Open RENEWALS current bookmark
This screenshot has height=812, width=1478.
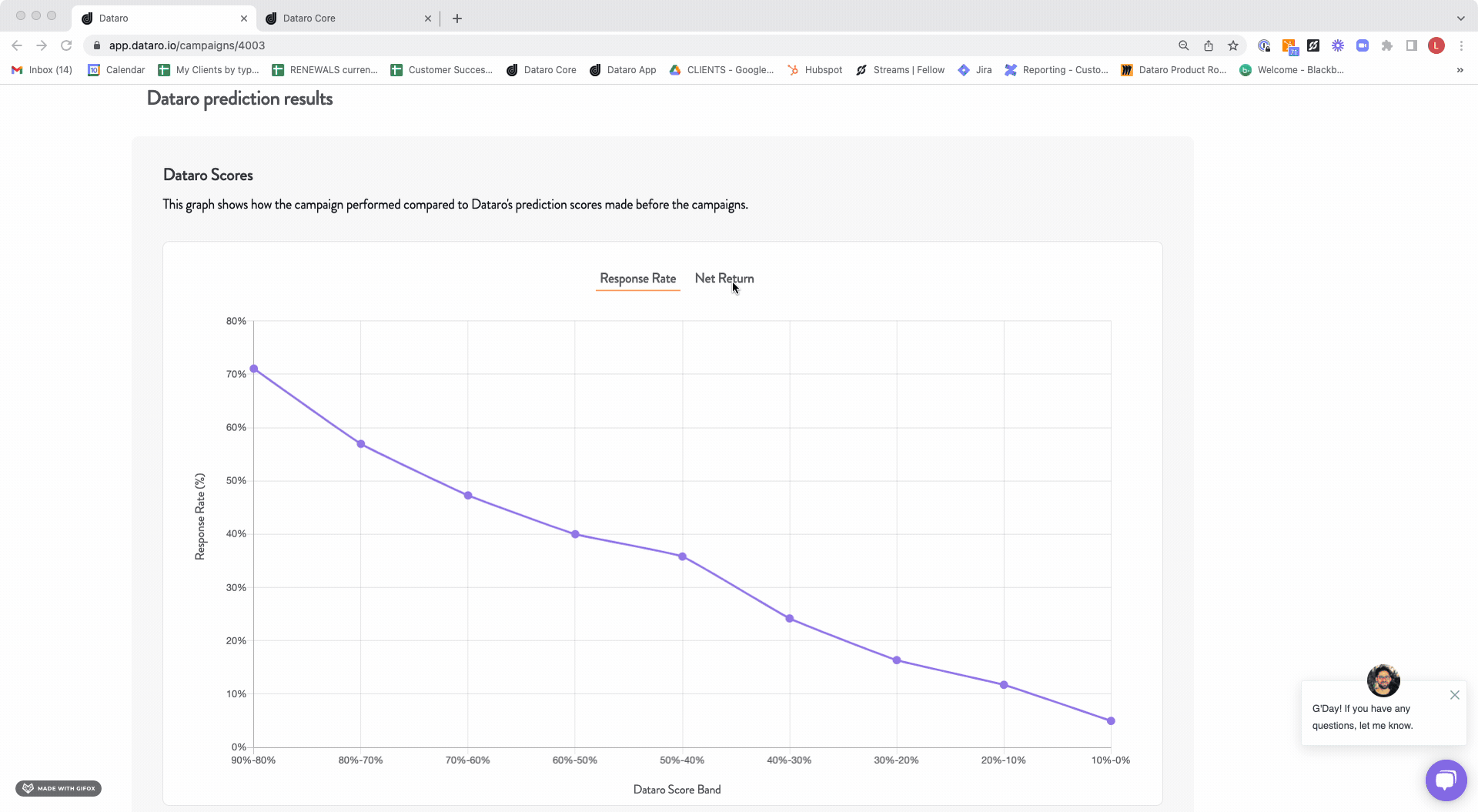tap(324, 70)
